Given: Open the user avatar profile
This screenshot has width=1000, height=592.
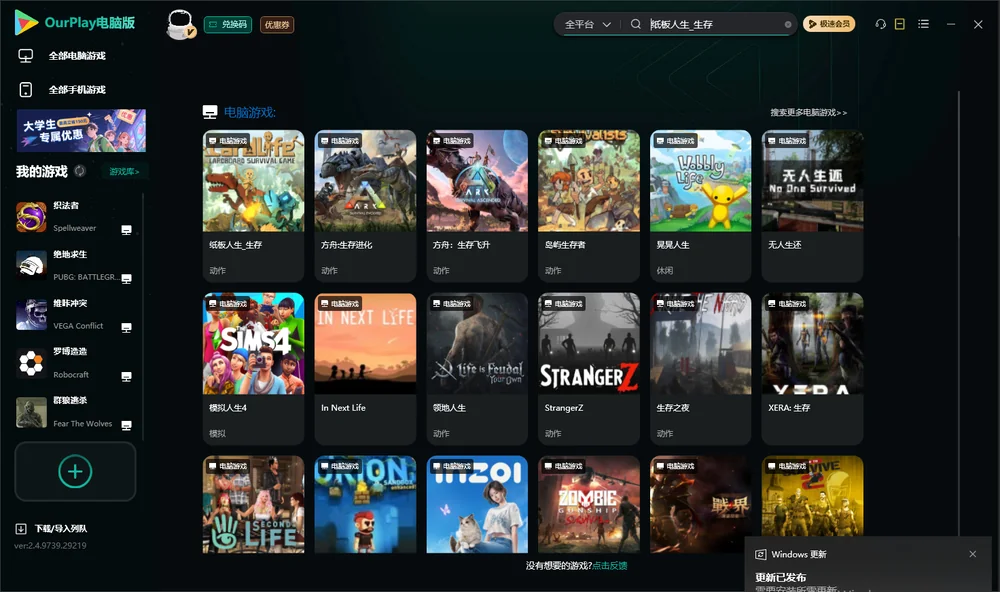Looking at the screenshot, I should pos(180,24).
